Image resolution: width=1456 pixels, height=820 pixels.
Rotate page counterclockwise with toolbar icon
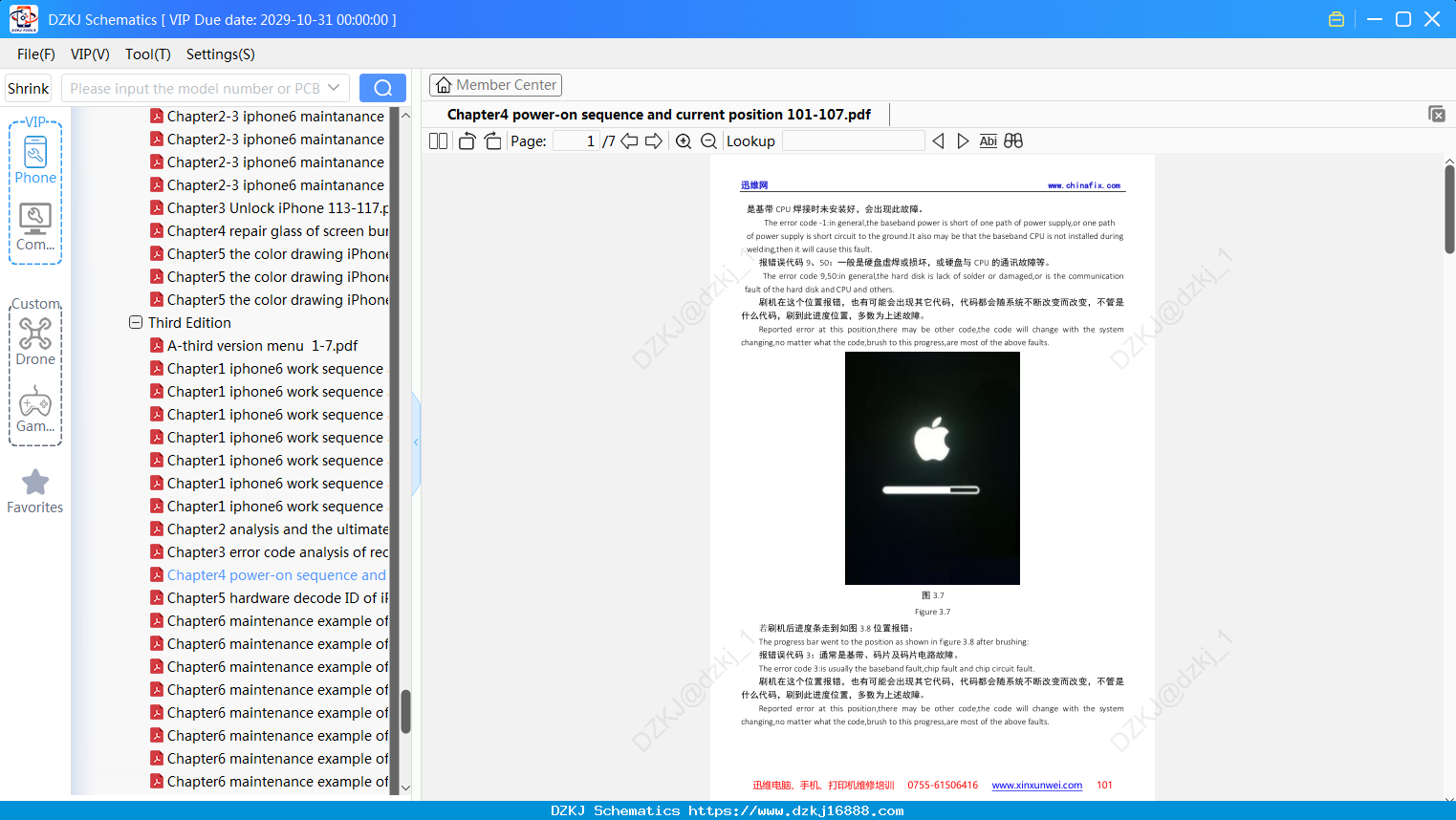pos(467,141)
